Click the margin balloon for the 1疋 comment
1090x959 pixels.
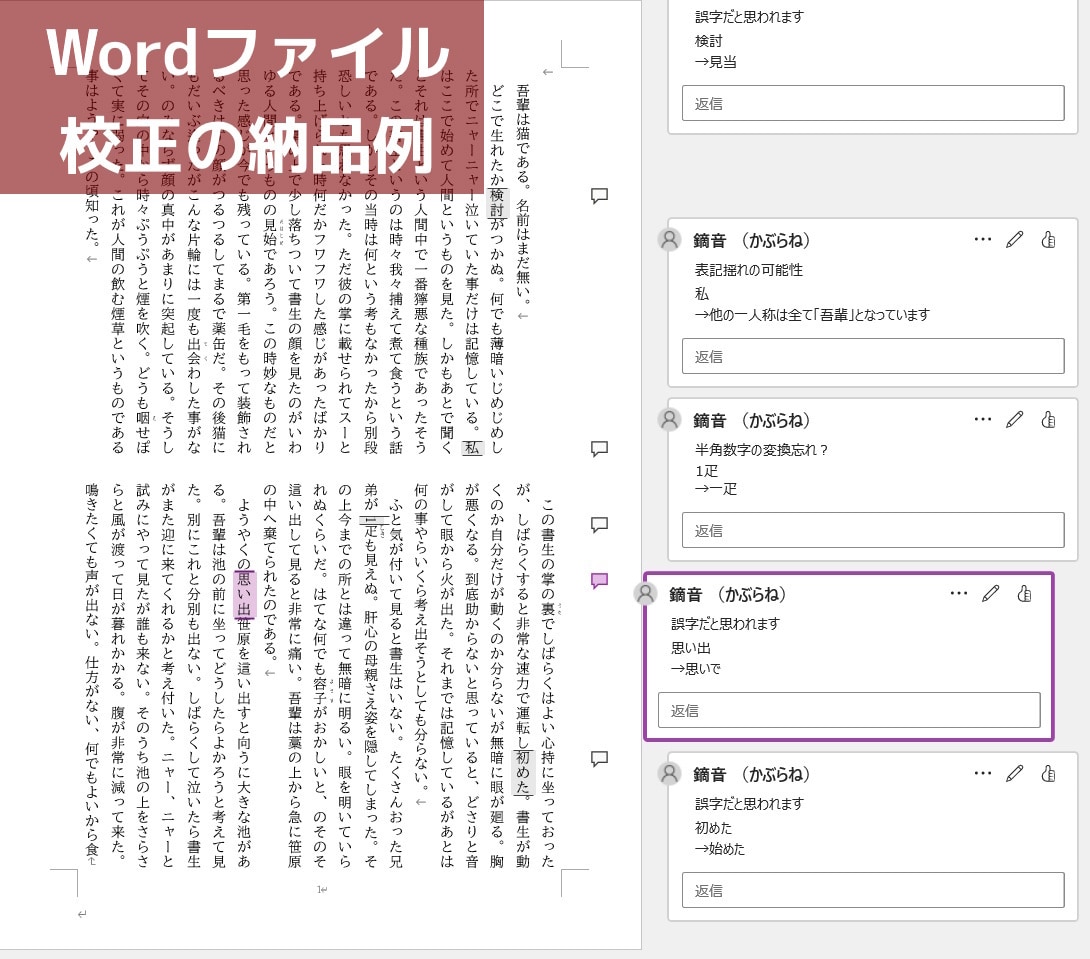click(599, 525)
